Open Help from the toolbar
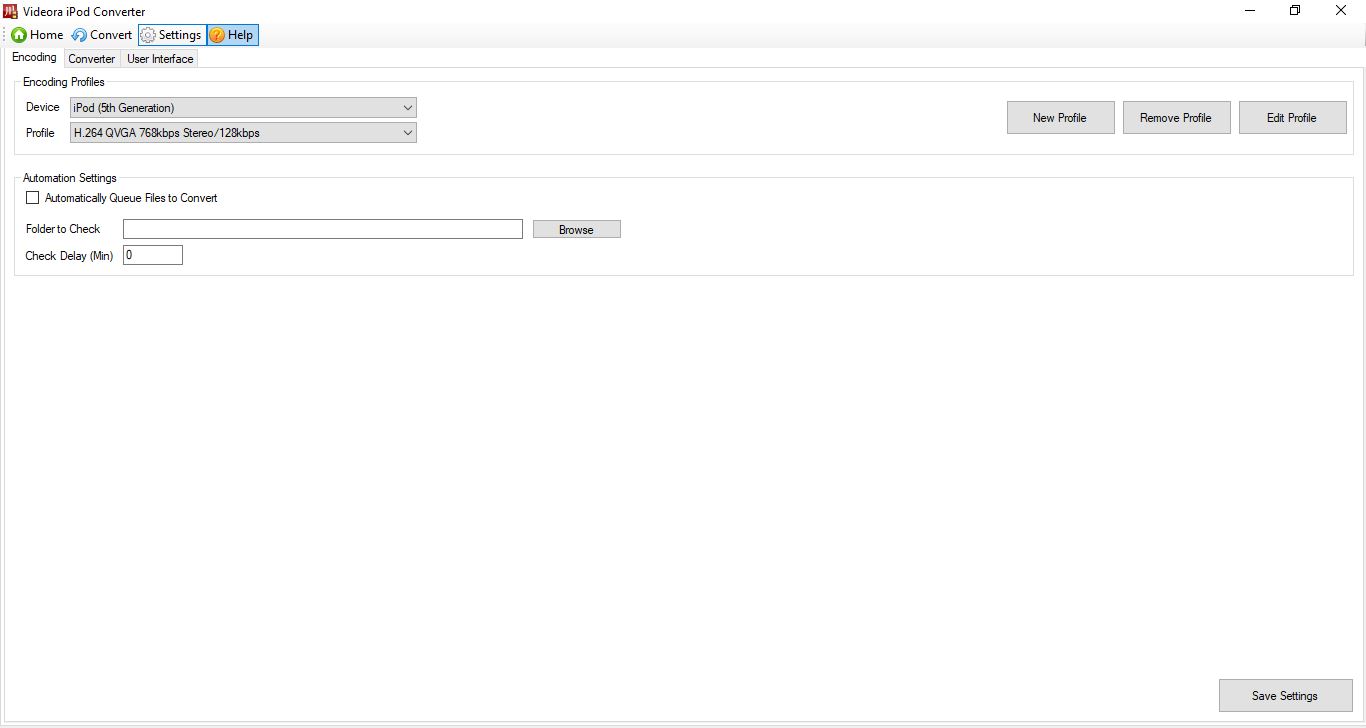The width and height of the screenshot is (1366, 728). pyautogui.click(x=233, y=35)
